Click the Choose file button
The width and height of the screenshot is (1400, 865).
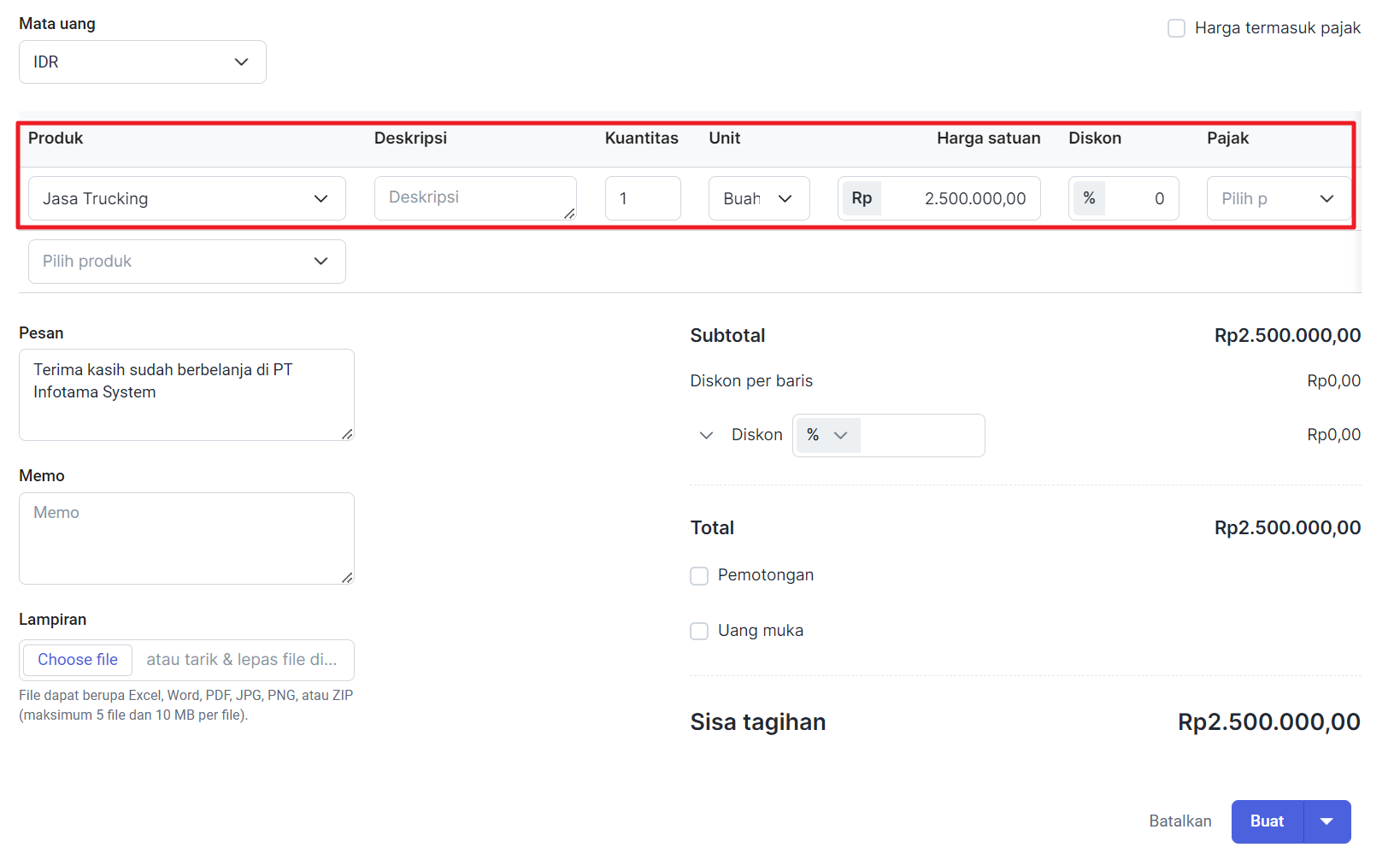(x=78, y=660)
